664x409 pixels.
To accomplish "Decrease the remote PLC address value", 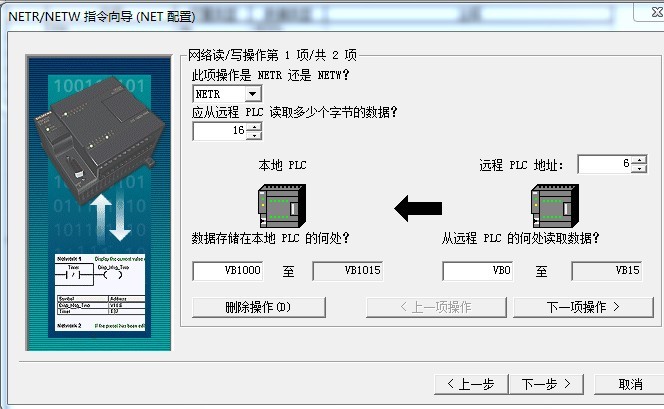I will click(639, 169).
